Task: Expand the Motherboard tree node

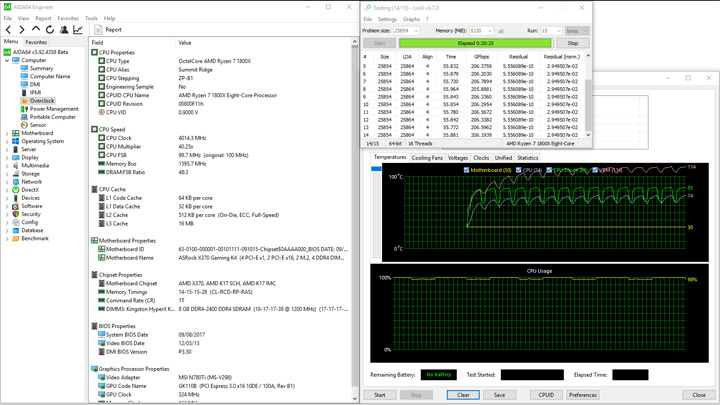Action: pyautogui.click(x=7, y=133)
